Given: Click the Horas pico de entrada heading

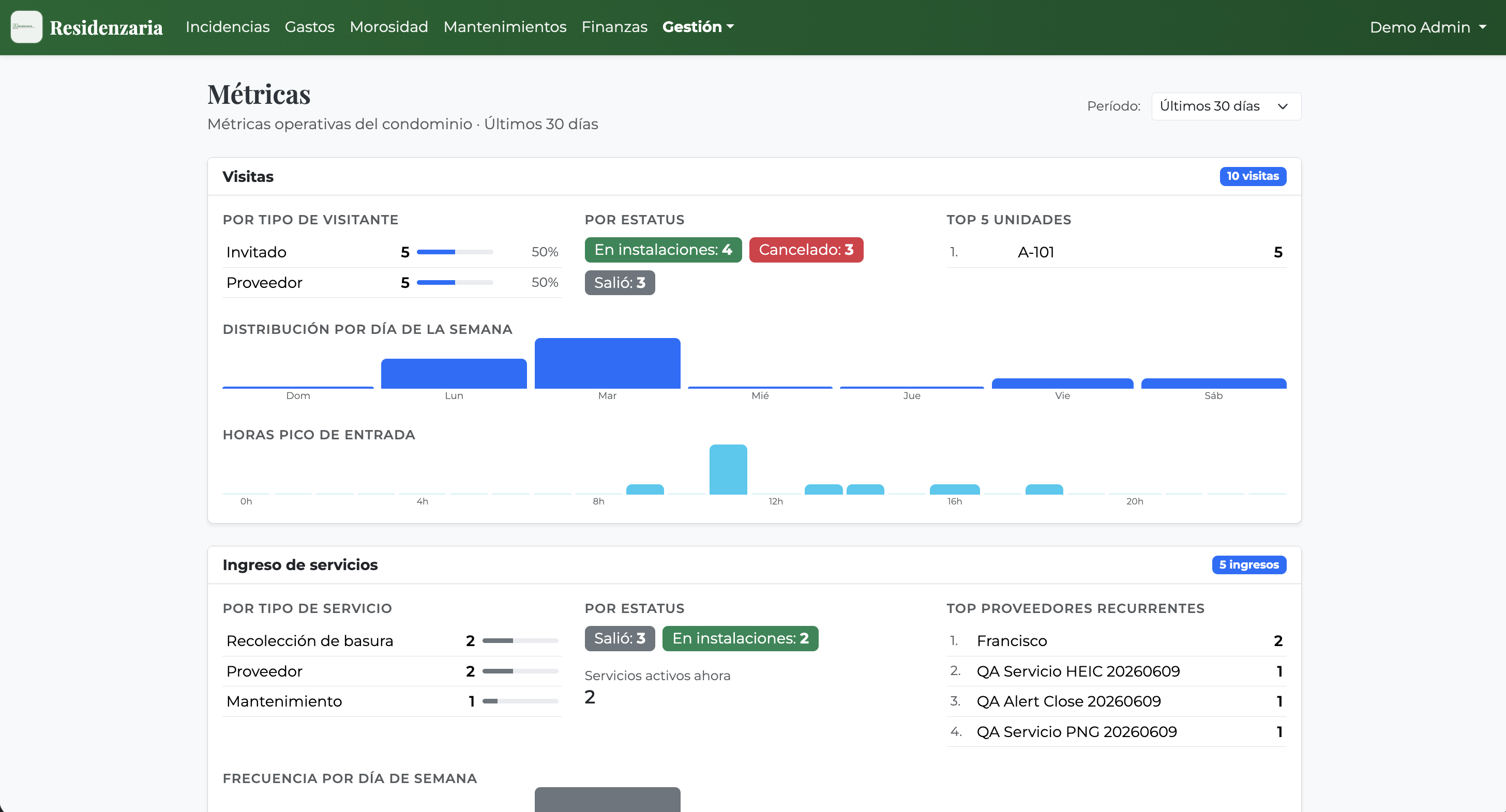Looking at the screenshot, I should pyautogui.click(x=319, y=435).
